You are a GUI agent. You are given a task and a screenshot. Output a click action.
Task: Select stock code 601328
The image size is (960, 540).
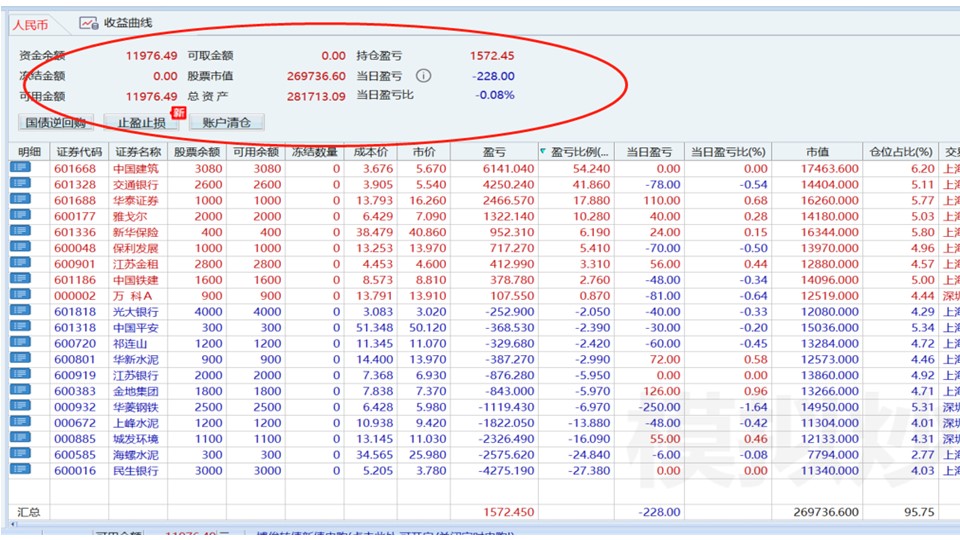click(x=75, y=184)
